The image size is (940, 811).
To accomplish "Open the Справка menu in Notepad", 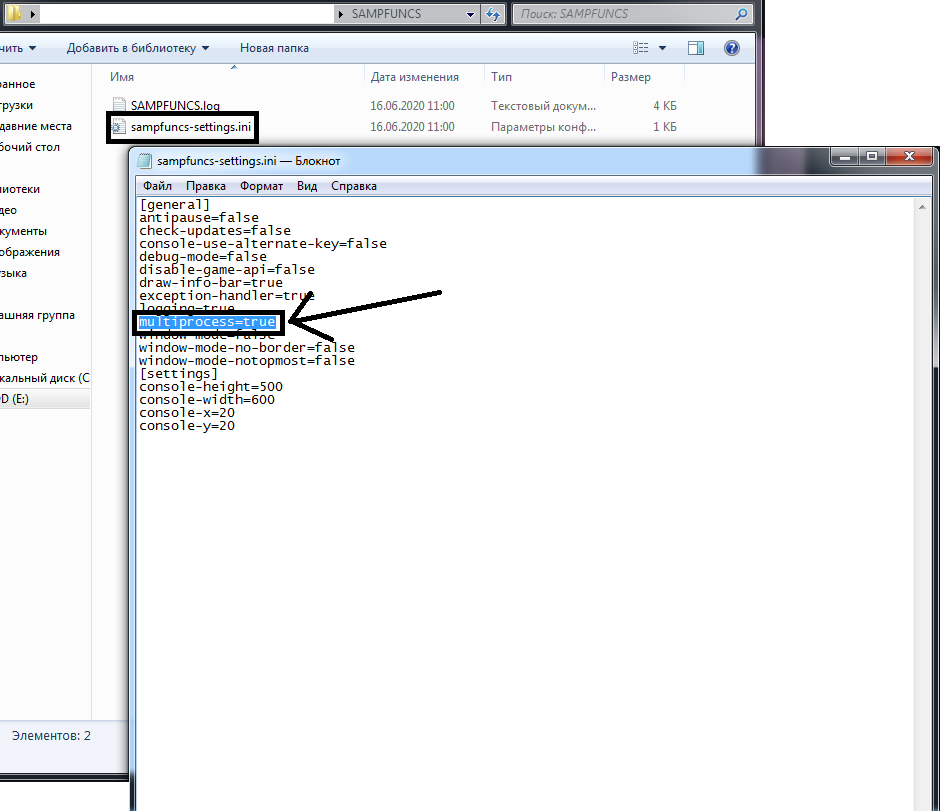I will [353, 186].
